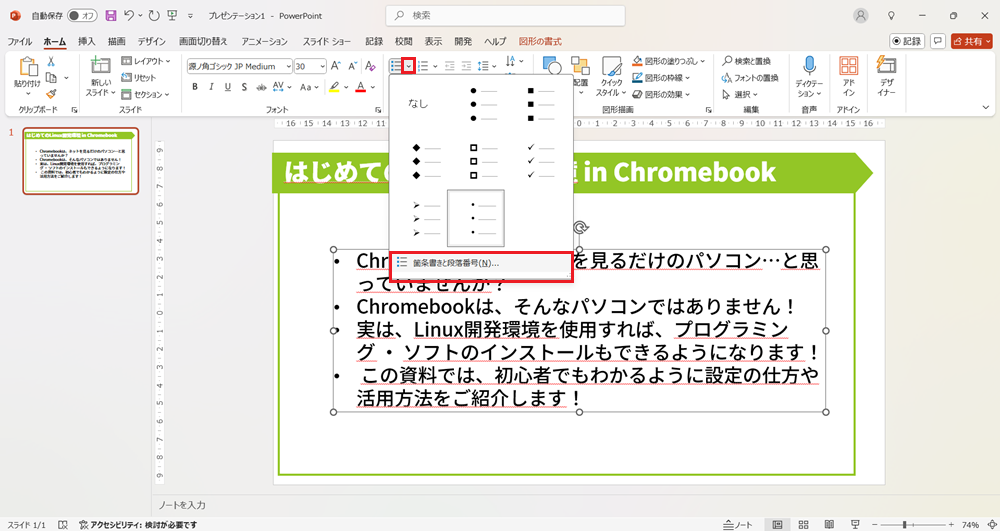
Task: Open 図形の枠線 shape outline menu
Action: (663, 78)
